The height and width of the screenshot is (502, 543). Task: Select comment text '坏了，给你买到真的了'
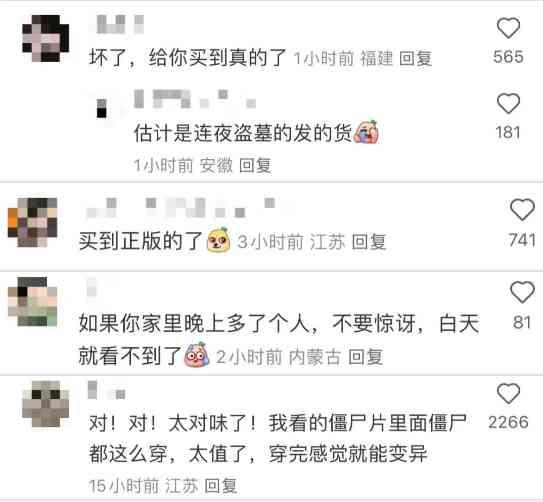pyautogui.click(x=188, y=57)
